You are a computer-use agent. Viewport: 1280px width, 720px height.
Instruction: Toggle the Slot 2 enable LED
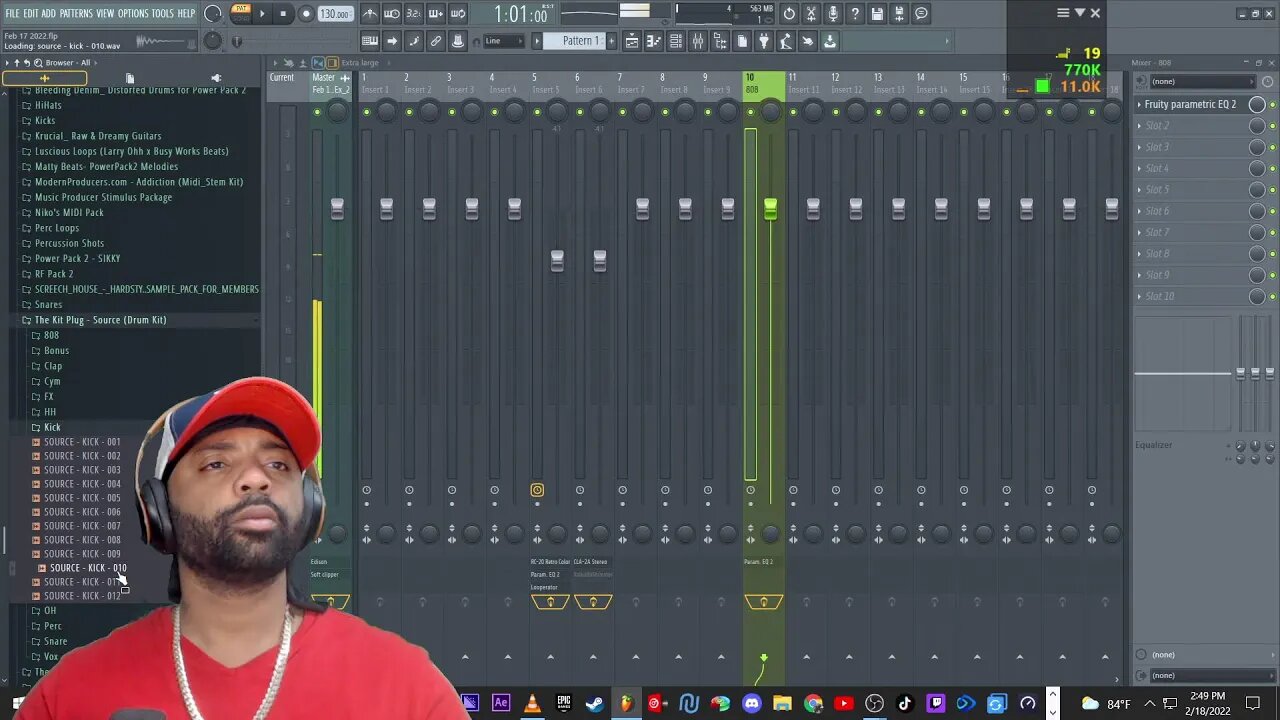click(1272, 126)
